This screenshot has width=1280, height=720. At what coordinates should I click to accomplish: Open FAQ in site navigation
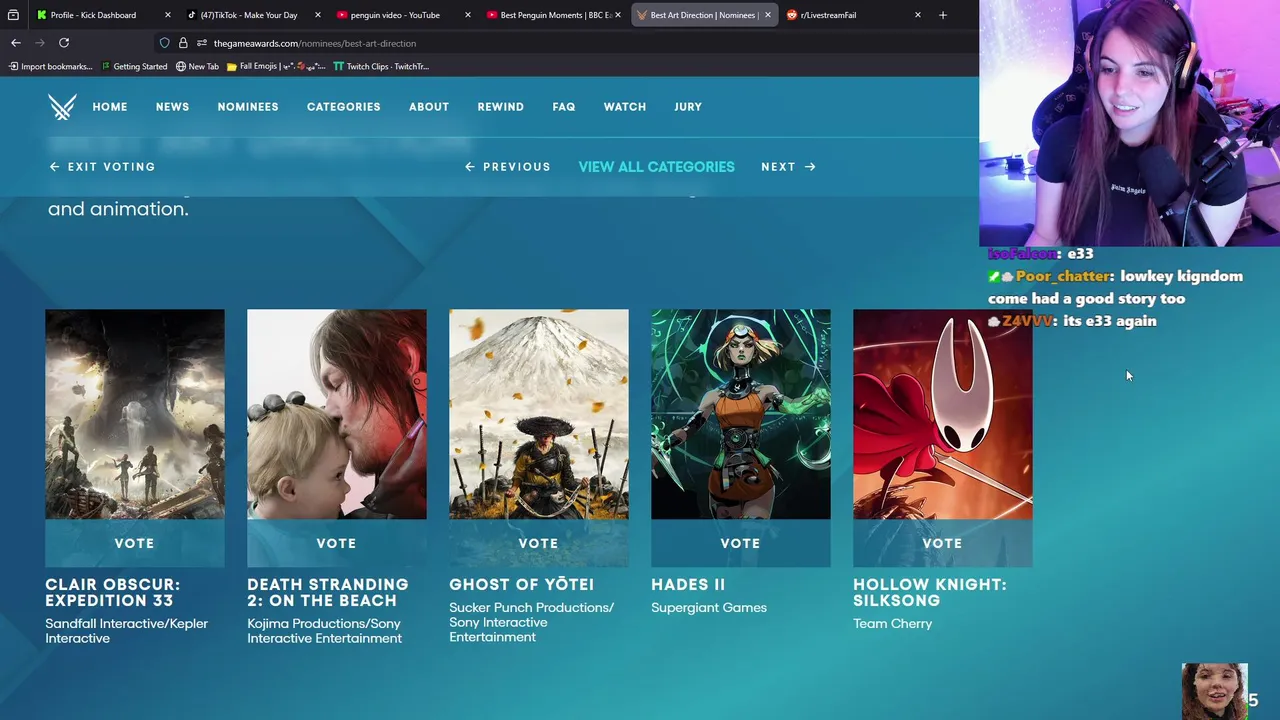tap(564, 107)
